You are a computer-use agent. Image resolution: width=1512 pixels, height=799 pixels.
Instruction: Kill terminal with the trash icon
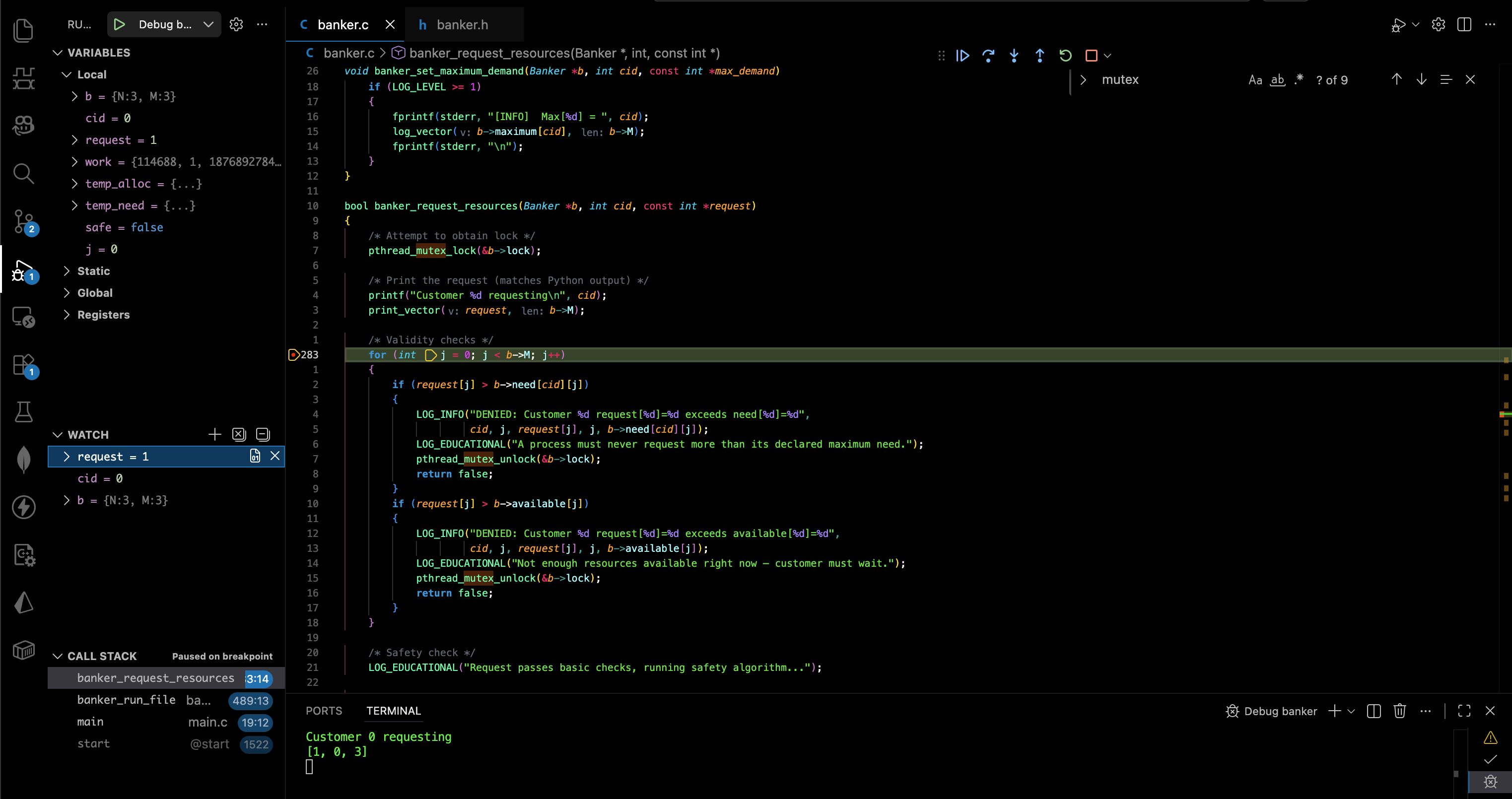[1399, 711]
